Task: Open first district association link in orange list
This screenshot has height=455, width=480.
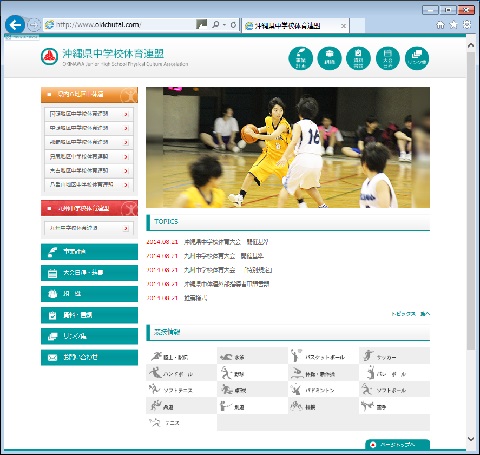Action: click(x=89, y=114)
